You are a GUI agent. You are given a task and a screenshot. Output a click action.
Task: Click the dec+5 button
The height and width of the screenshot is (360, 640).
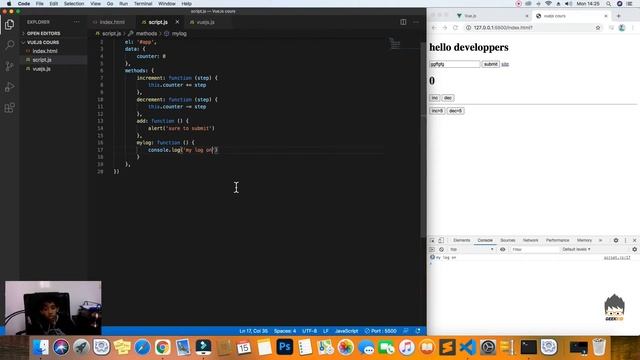(456, 111)
